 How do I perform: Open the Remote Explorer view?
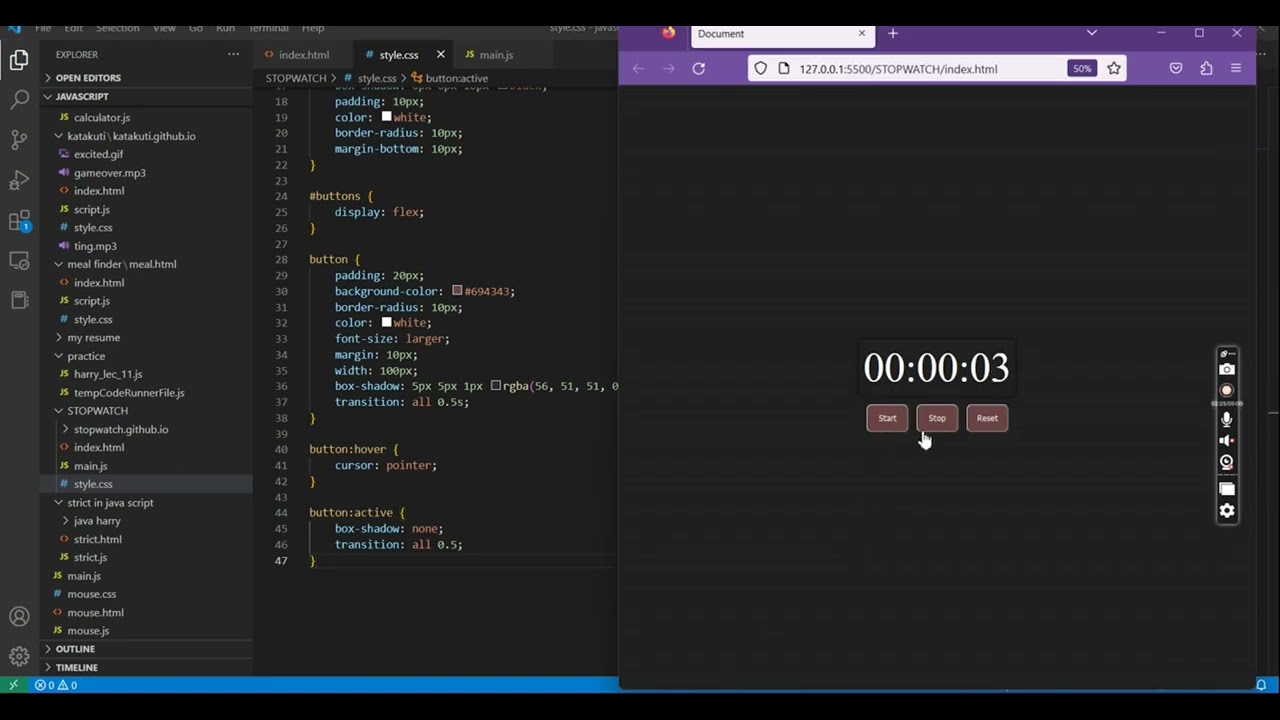click(x=19, y=260)
